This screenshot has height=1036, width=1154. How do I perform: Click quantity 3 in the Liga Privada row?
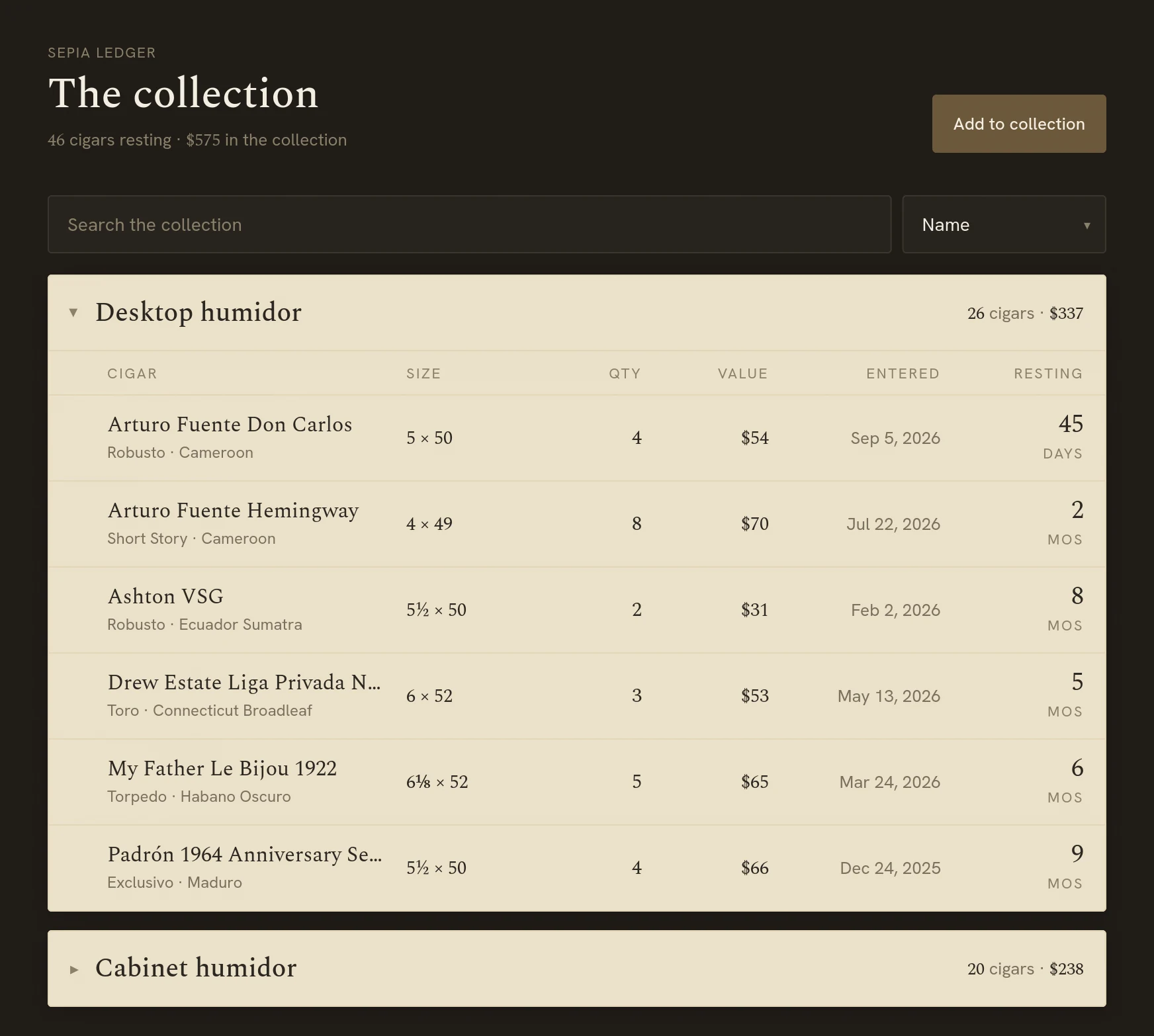click(x=637, y=696)
